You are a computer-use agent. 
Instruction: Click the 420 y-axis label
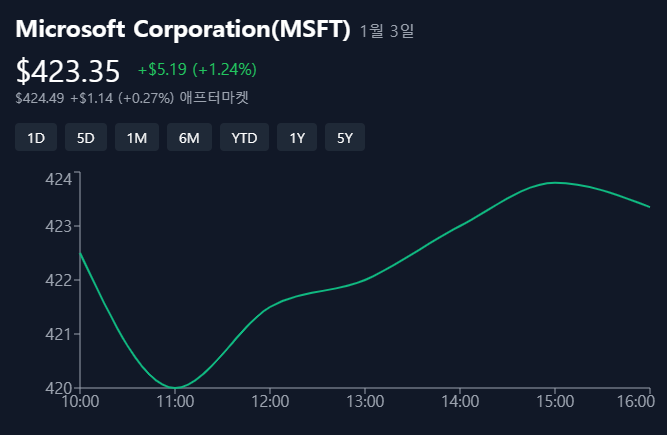click(58, 388)
